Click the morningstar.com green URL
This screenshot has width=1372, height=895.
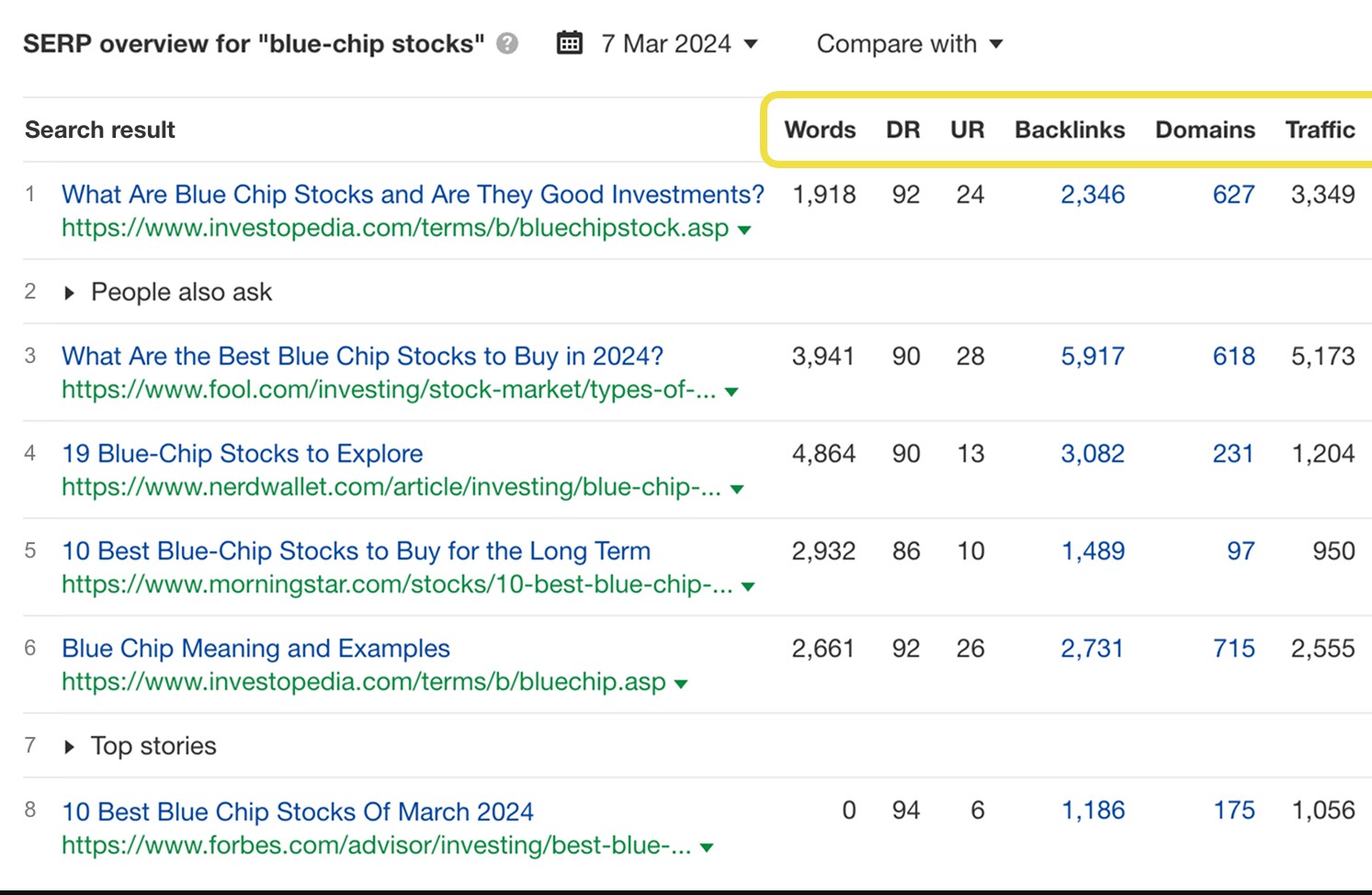[397, 584]
